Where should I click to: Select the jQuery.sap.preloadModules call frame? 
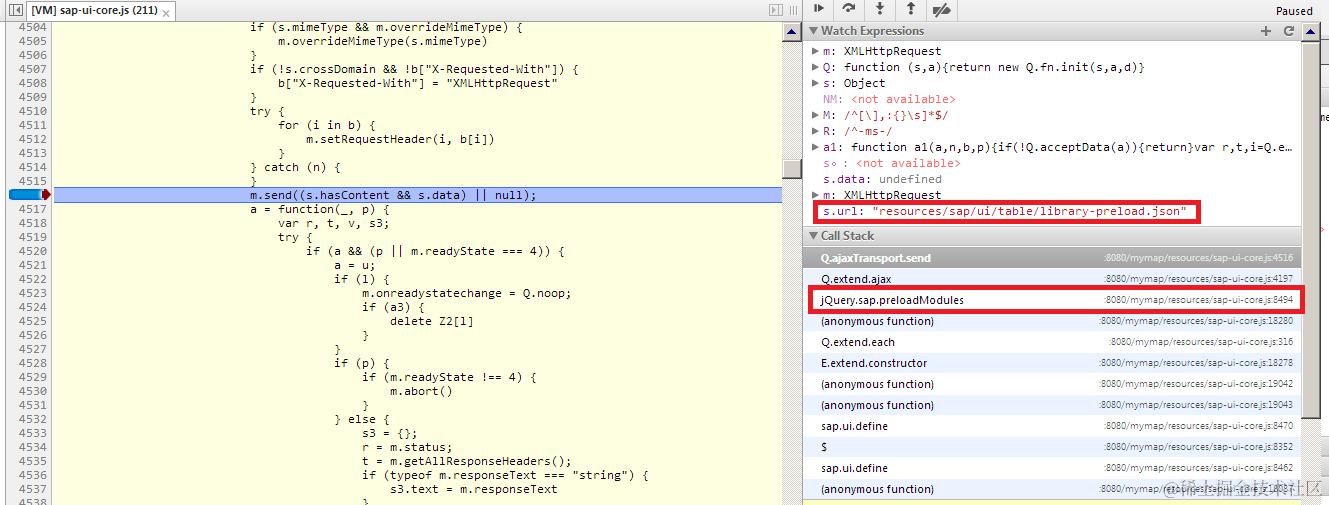[x=1054, y=300]
